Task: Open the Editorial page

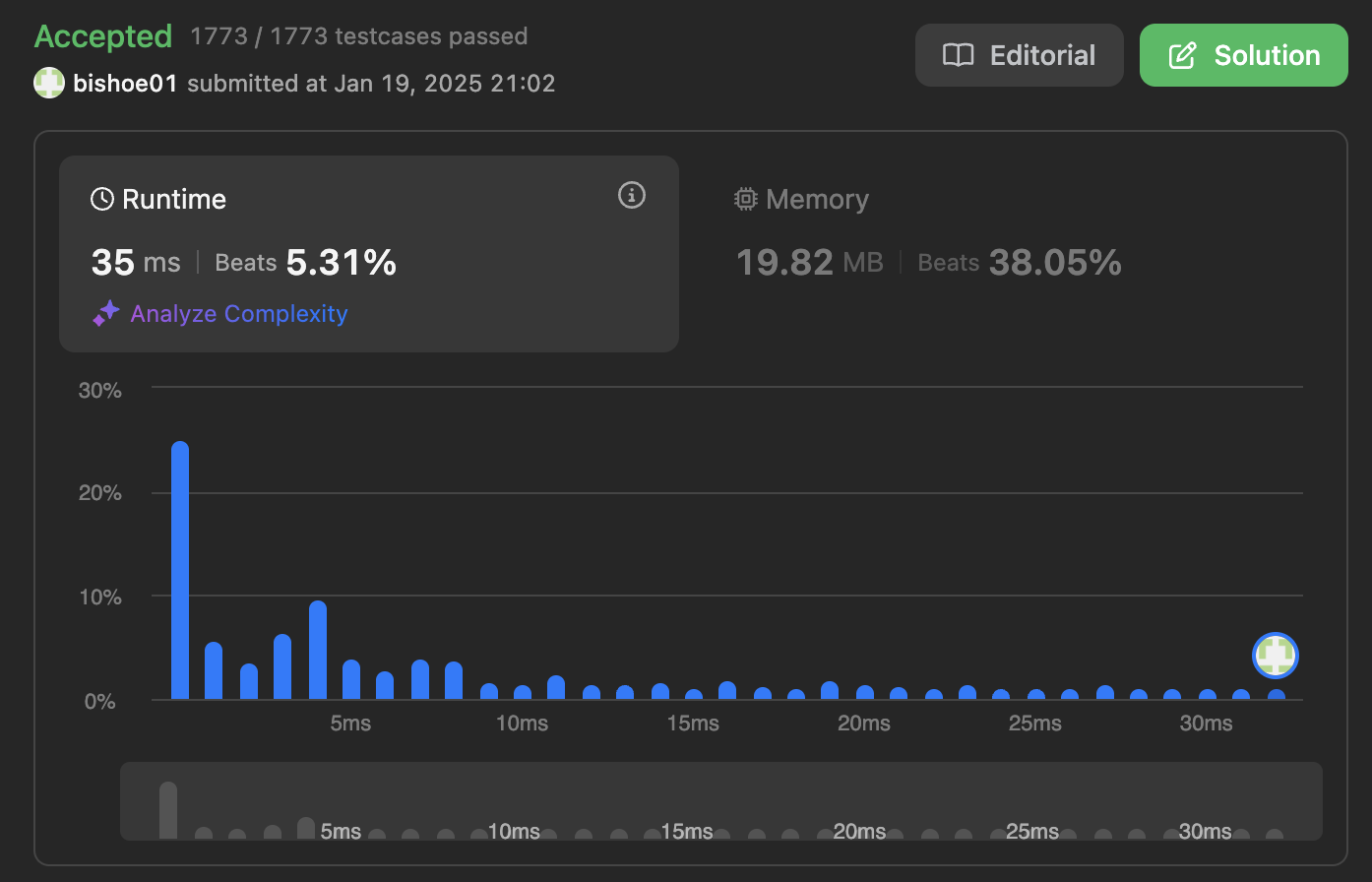Action: (x=1019, y=55)
